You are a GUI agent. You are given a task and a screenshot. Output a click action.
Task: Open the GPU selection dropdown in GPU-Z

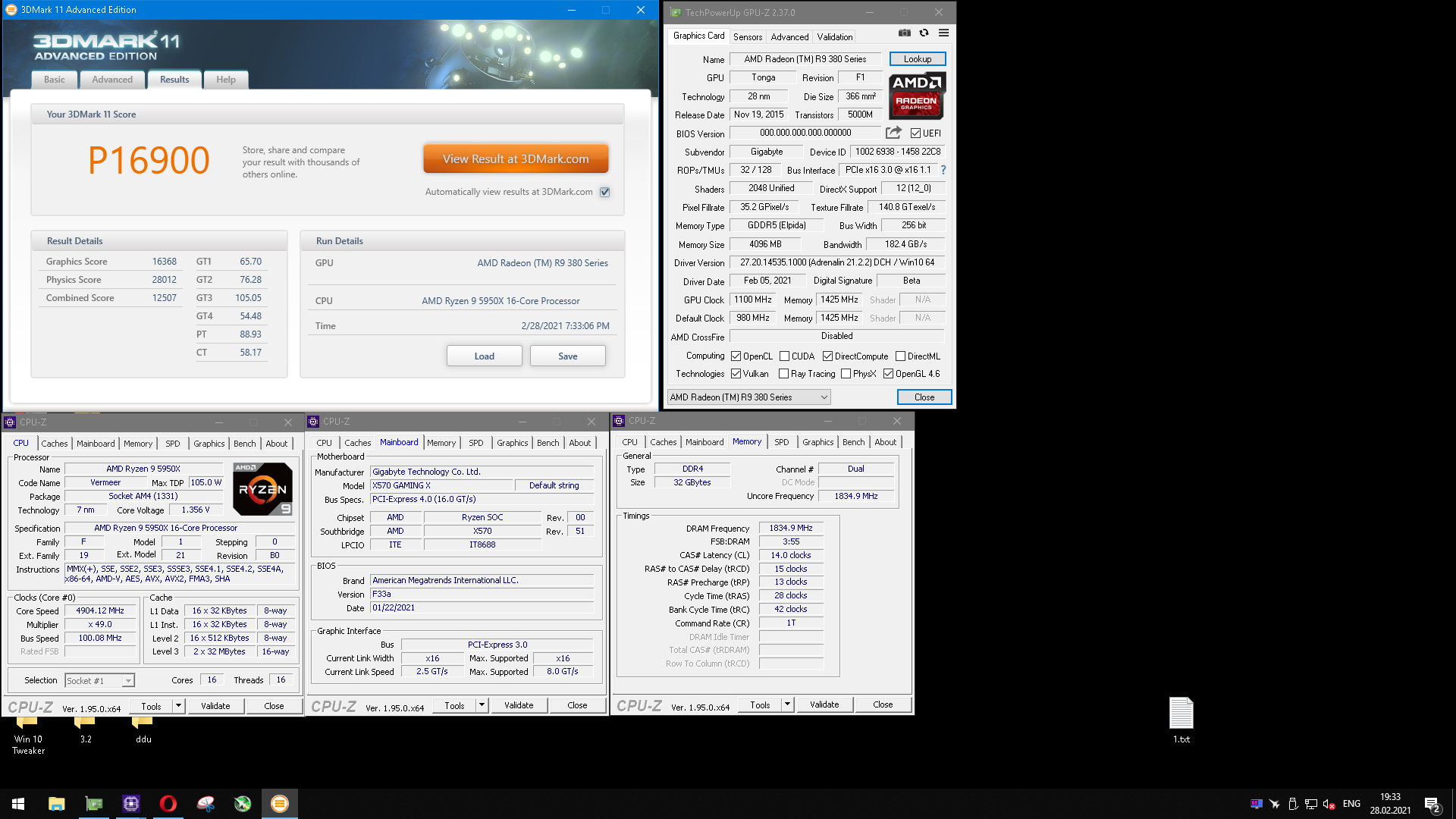(x=748, y=397)
